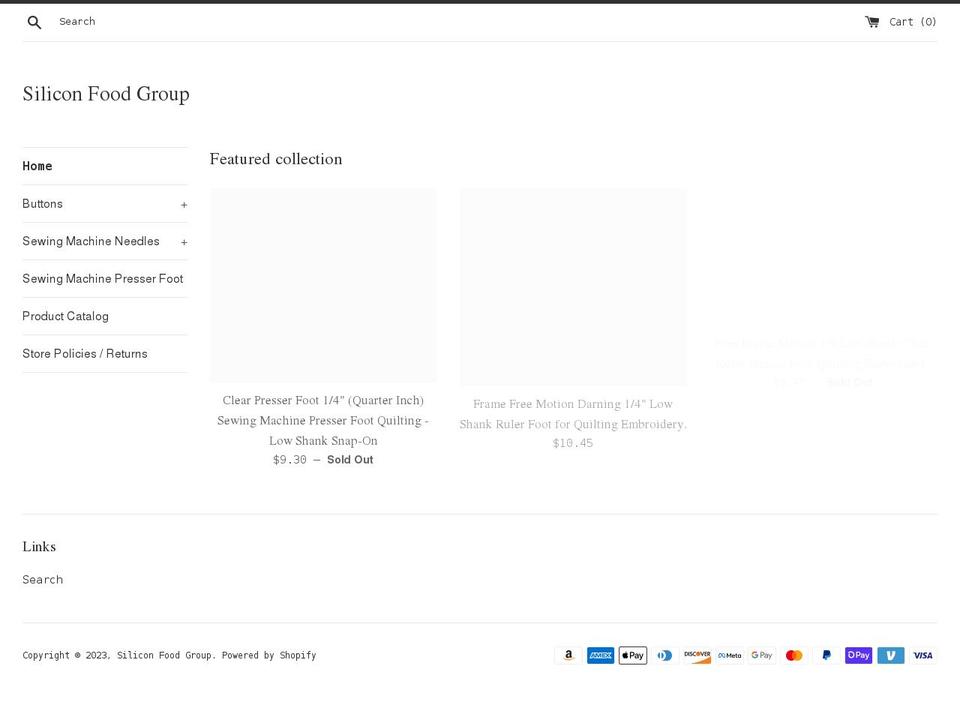The height and width of the screenshot is (720, 960).
Task: Click the Google Pay payment icon
Action: pos(762,655)
